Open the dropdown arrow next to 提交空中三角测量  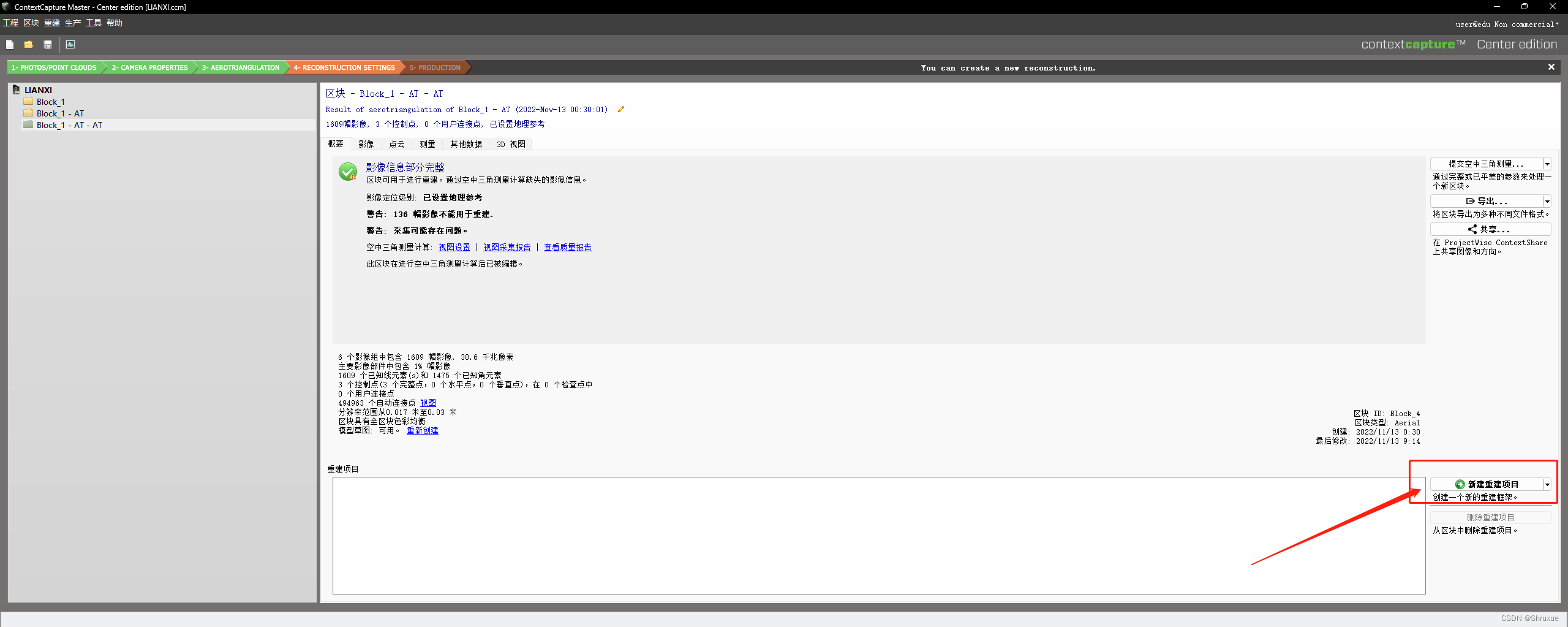pyautogui.click(x=1547, y=163)
